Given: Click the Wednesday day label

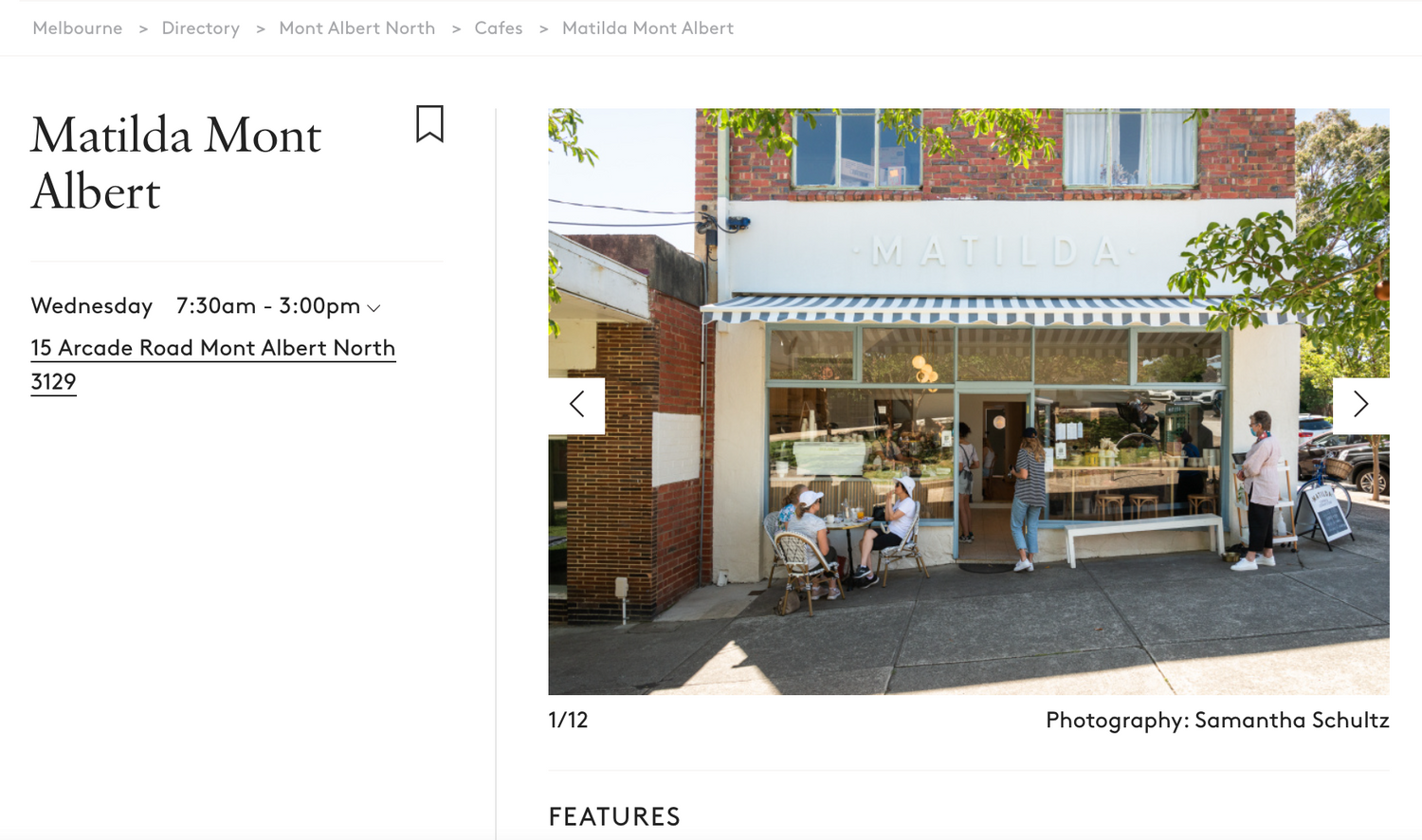Looking at the screenshot, I should pos(92,306).
